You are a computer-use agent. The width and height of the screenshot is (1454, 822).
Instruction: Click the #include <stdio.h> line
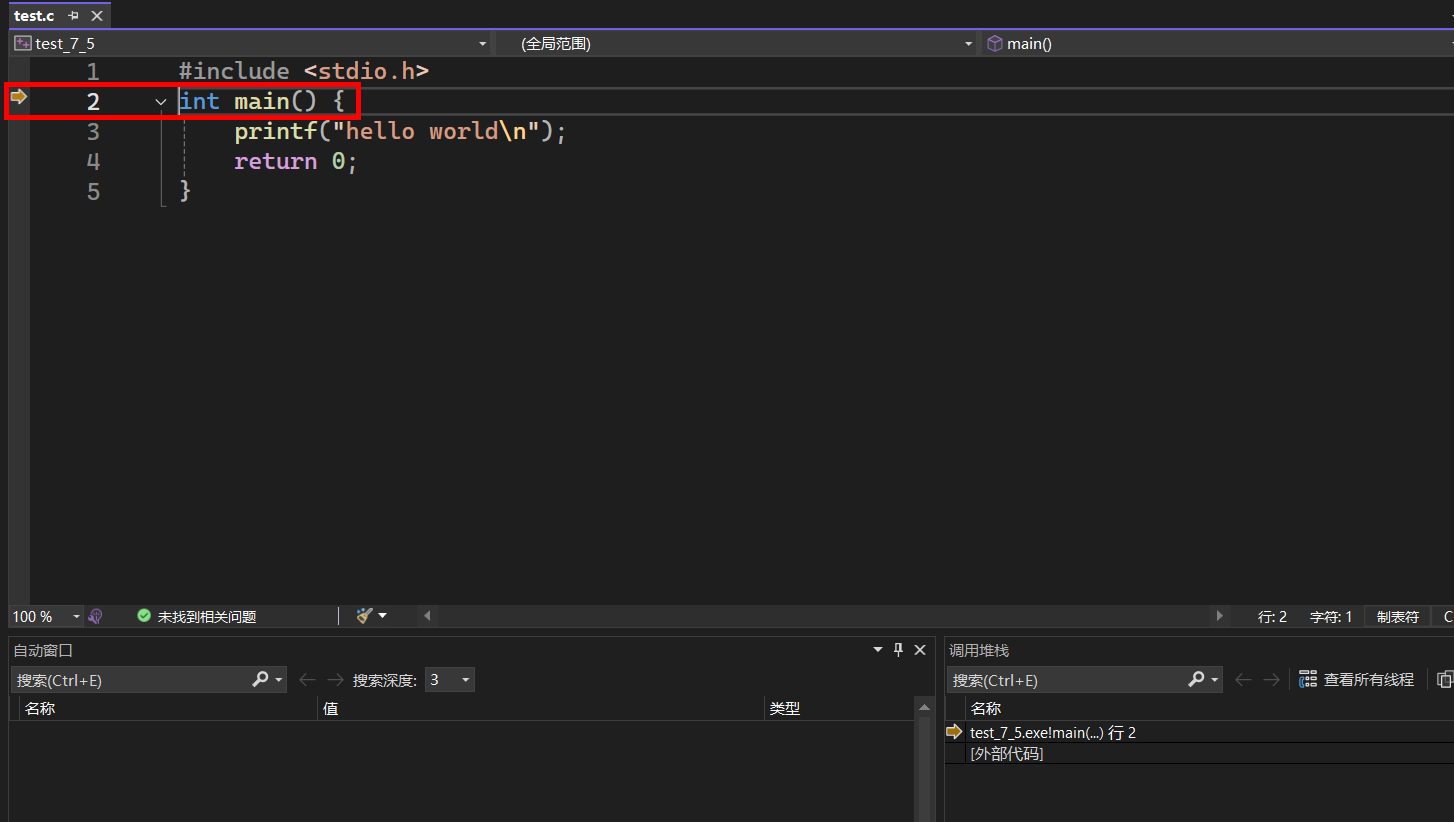coord(303,72)
